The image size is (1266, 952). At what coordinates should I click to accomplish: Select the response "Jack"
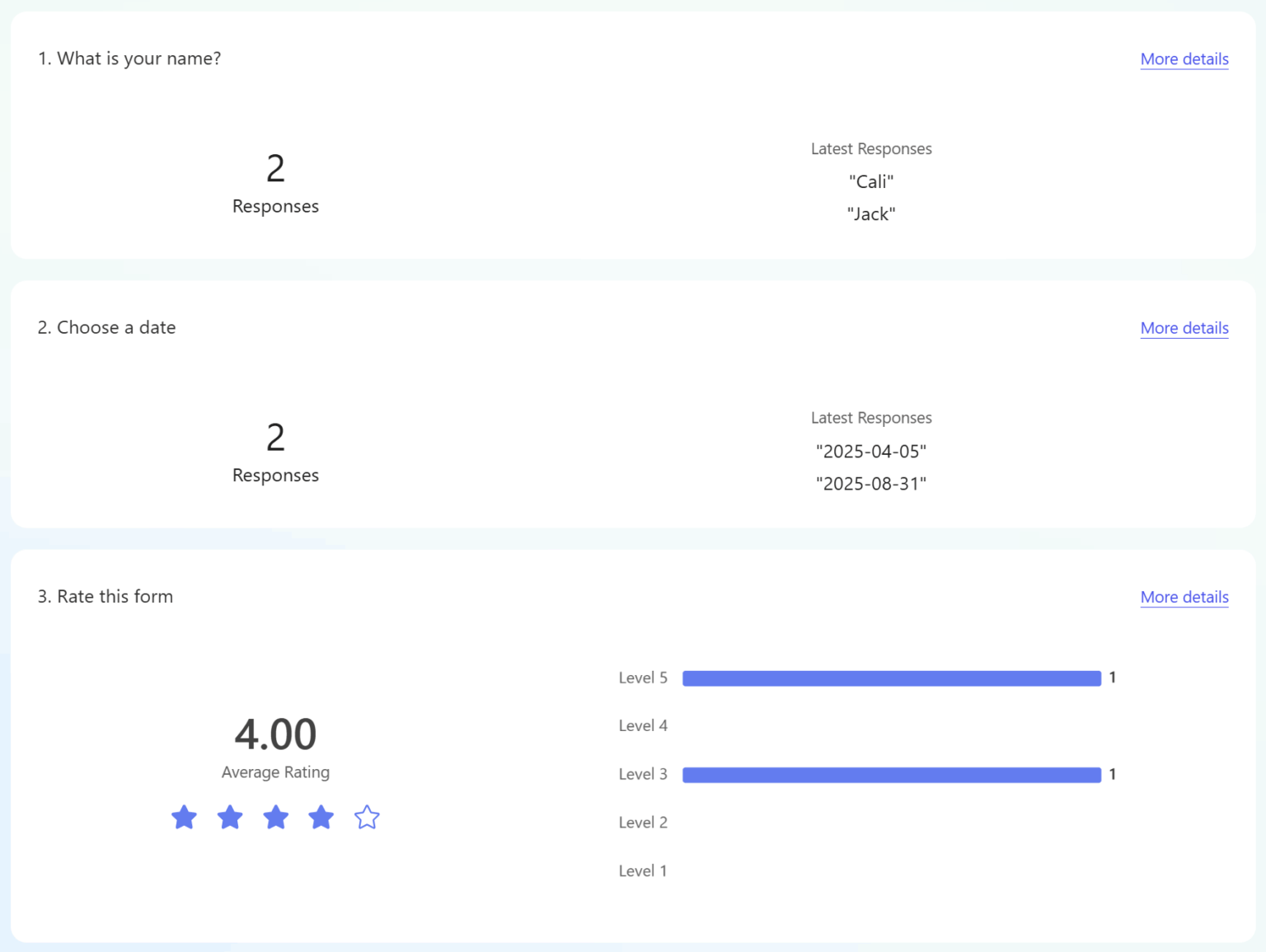(x=871, y=213)
